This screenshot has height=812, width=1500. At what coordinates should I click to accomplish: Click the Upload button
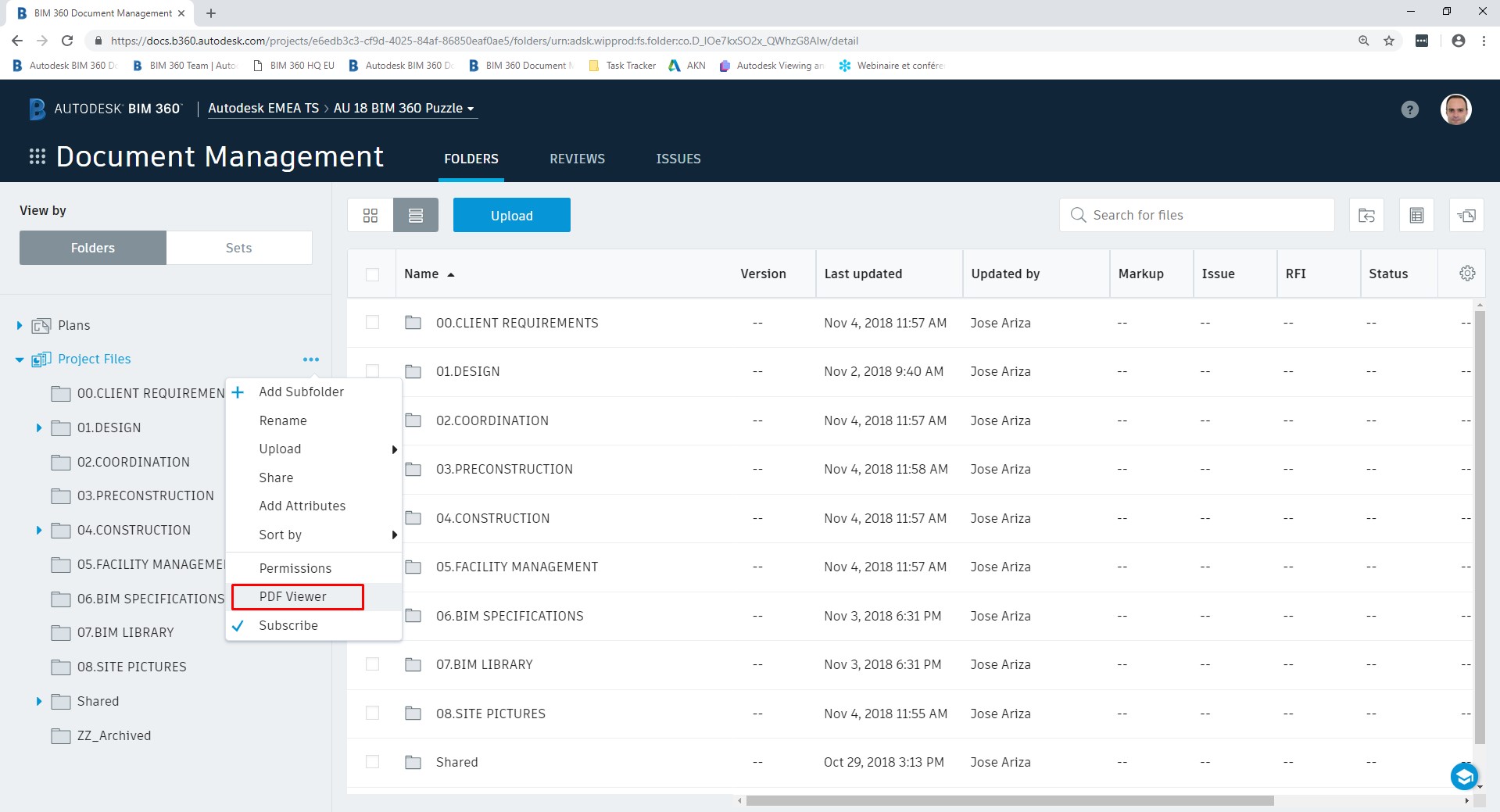pyautogui.click(x=511, y=215)
